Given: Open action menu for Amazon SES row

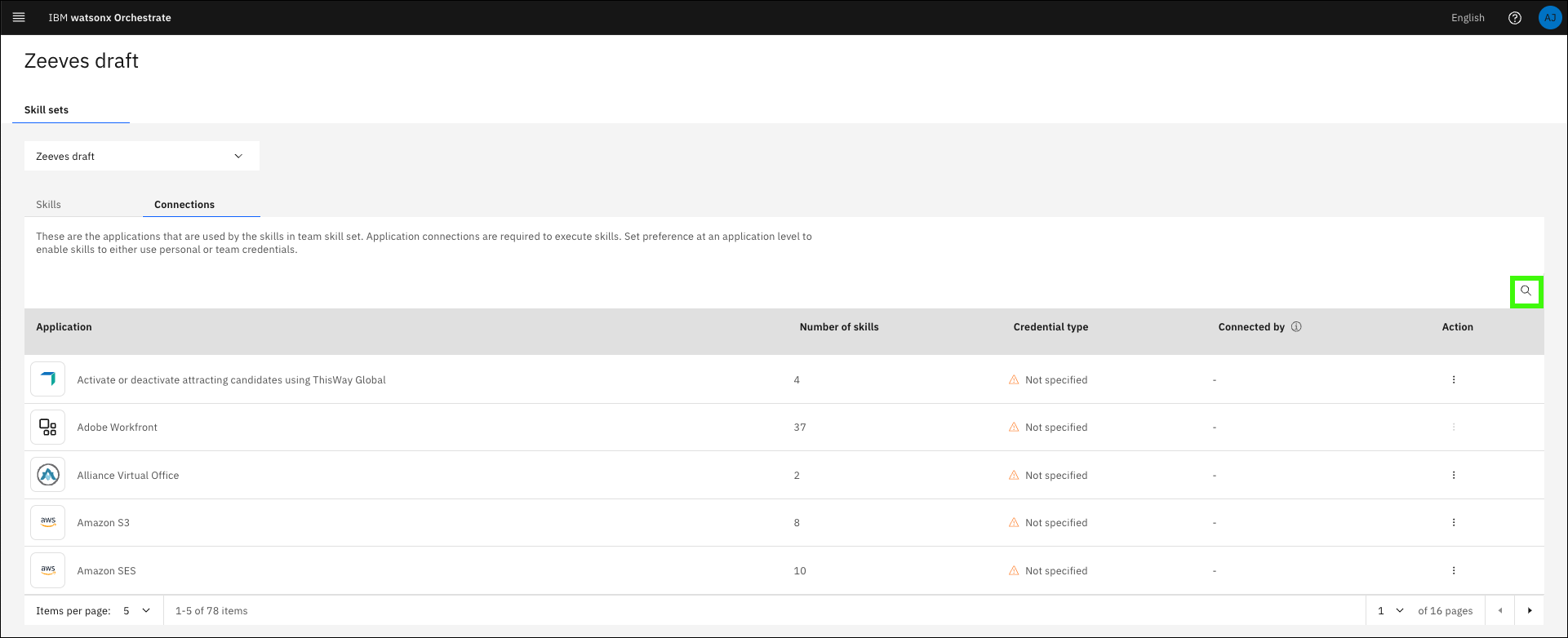Looking at the screenshot, I should (1454, 571).
